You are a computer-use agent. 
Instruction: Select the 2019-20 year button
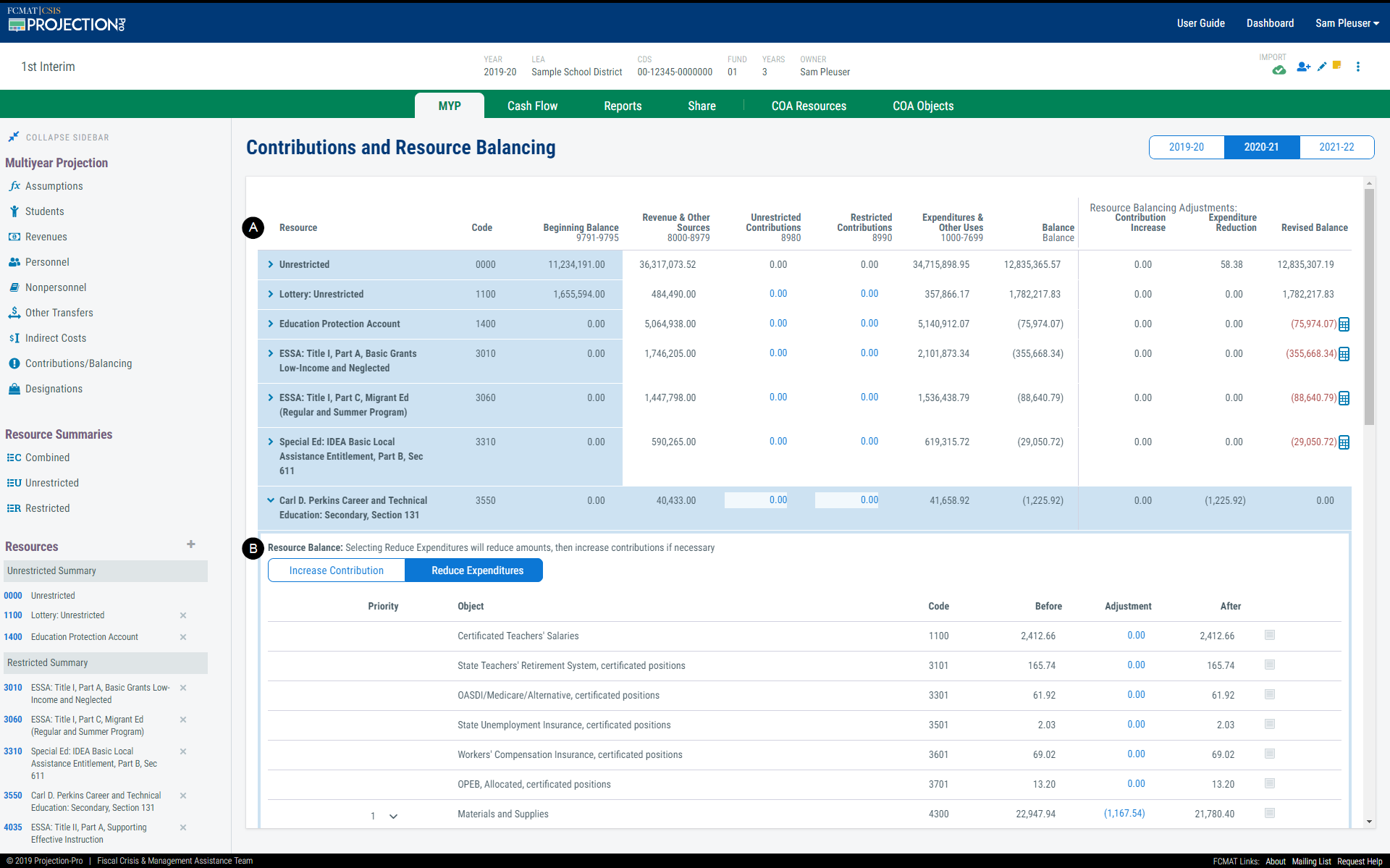pyautogui.click(x=1187, y=147)
